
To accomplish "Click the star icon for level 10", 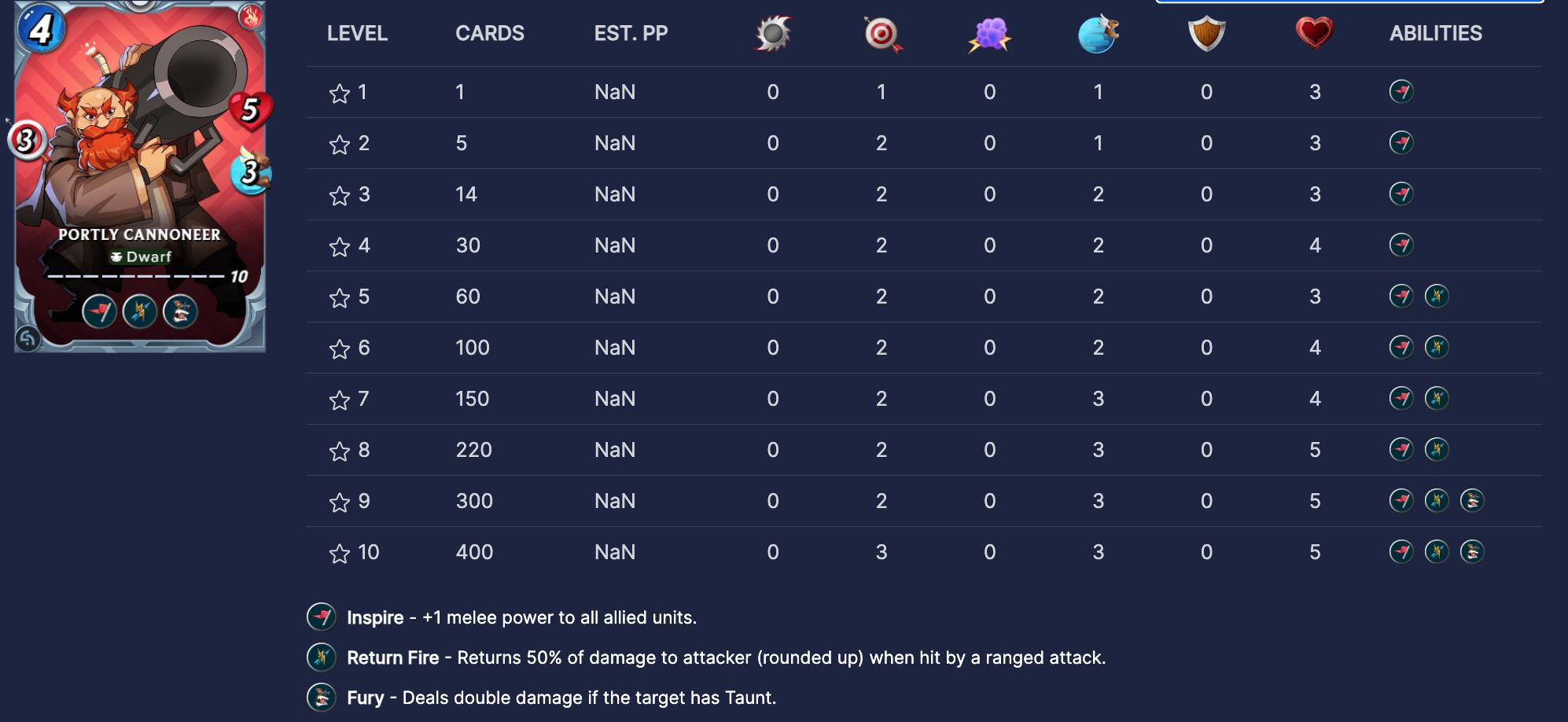I will (x=340, y=554).
